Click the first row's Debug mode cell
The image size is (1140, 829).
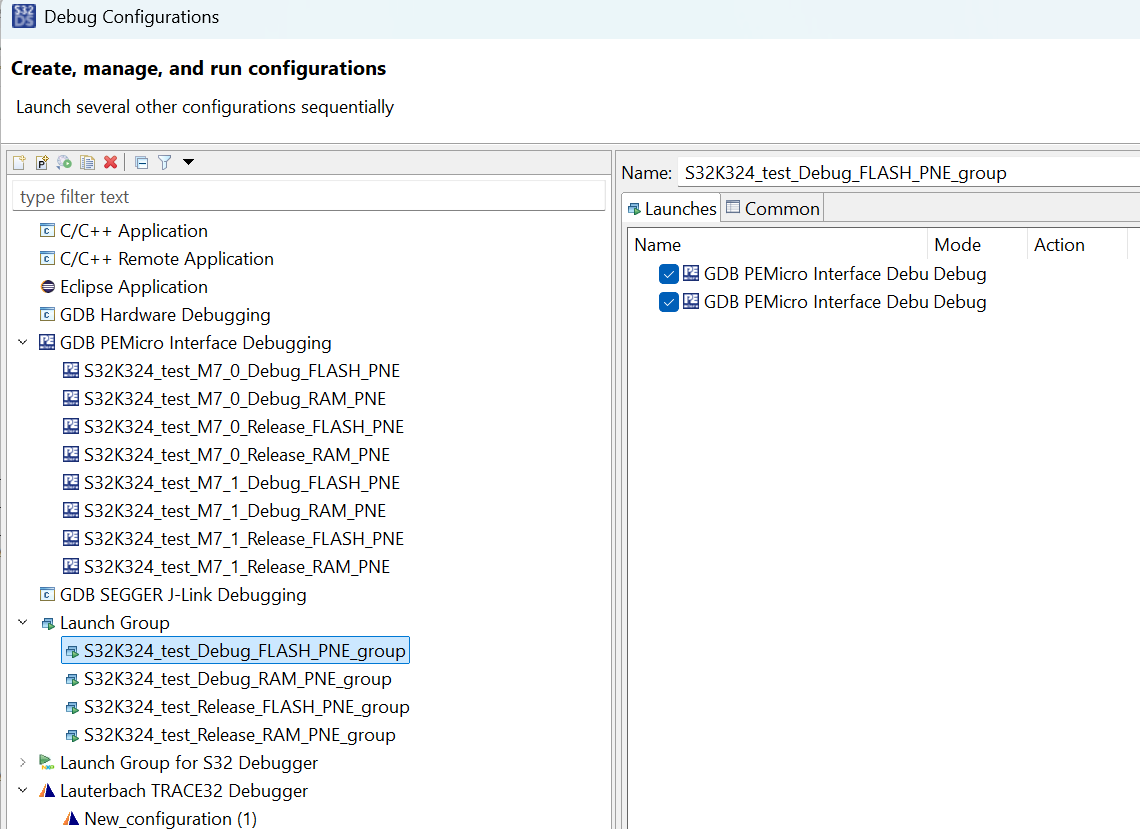point(960,274)
